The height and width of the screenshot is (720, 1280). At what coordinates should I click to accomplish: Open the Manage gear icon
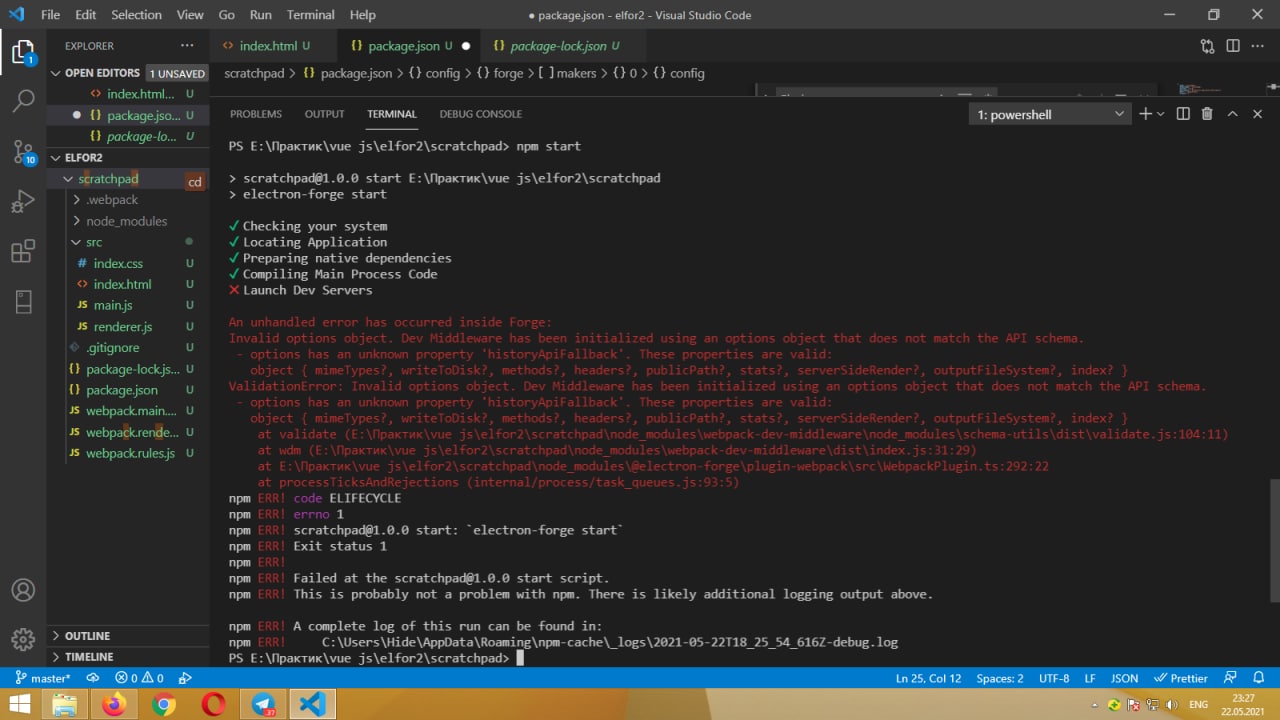click(22, 639)
